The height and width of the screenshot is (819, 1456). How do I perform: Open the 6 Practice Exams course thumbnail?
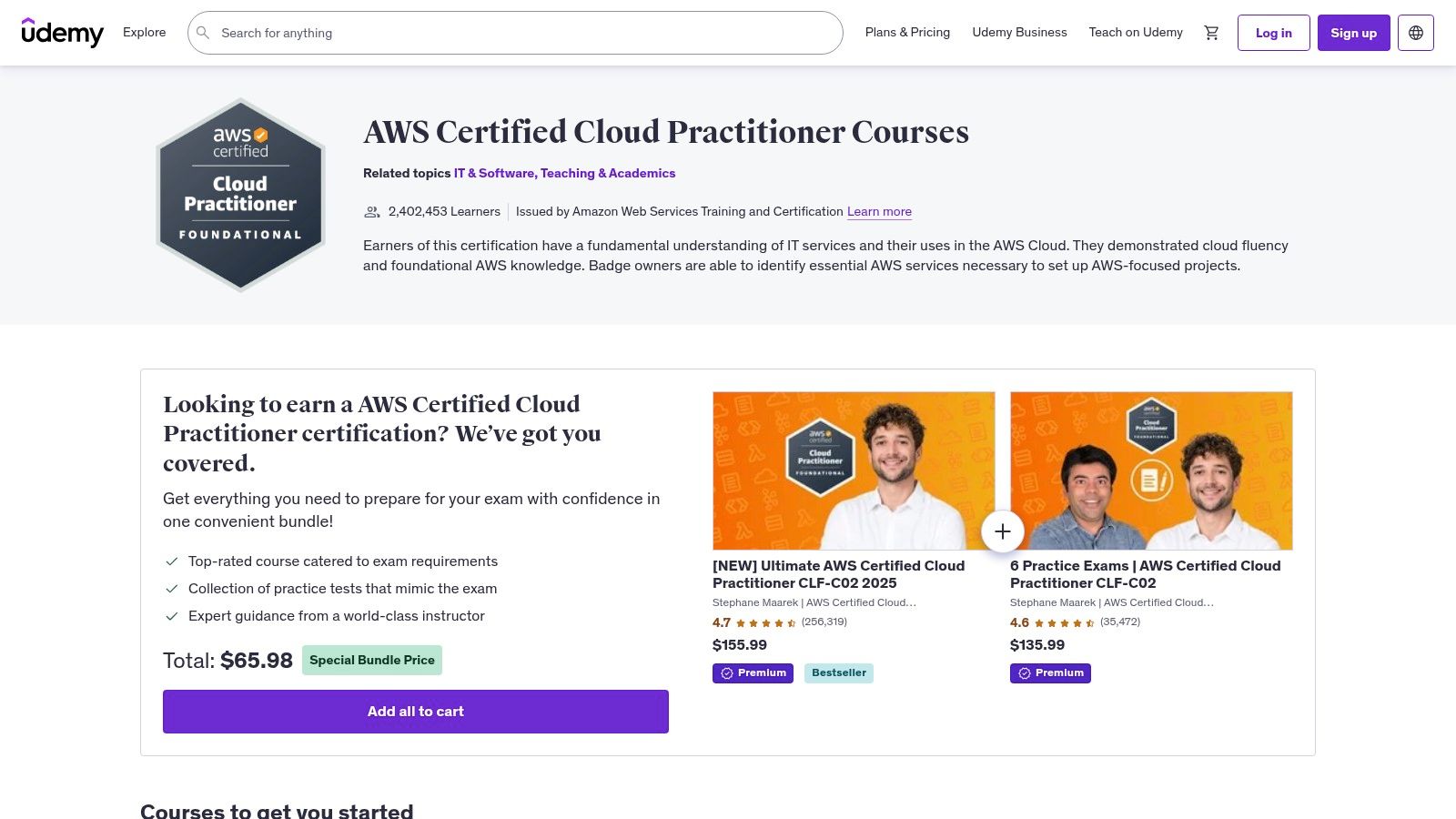pos(1150,470)
